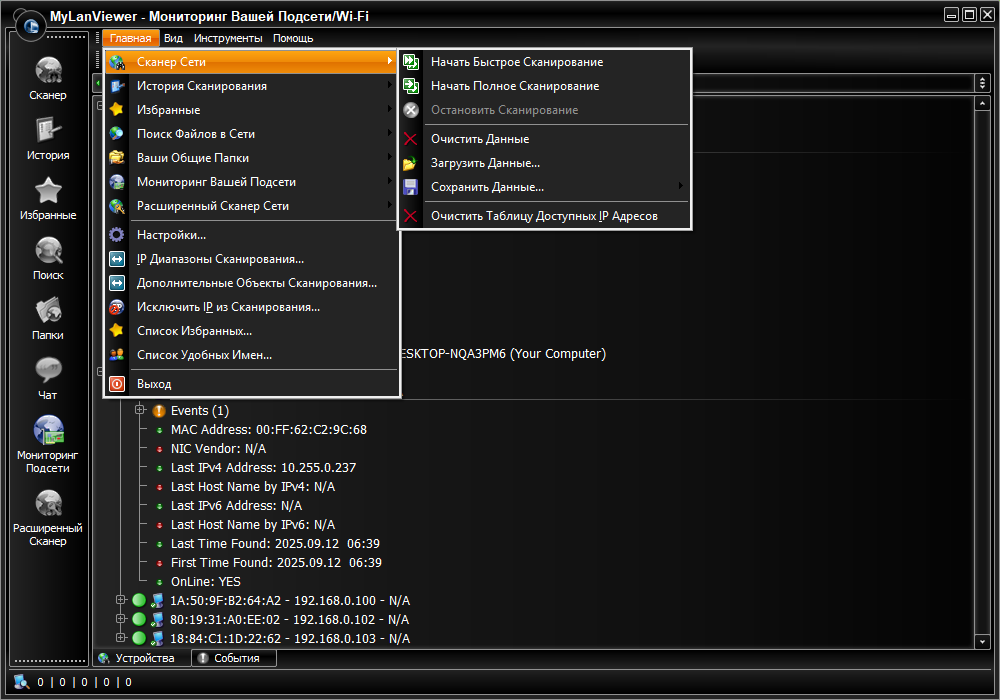Select the NIC Vendor: N/A row
1000x700 pixels.
tap(218, 449)
